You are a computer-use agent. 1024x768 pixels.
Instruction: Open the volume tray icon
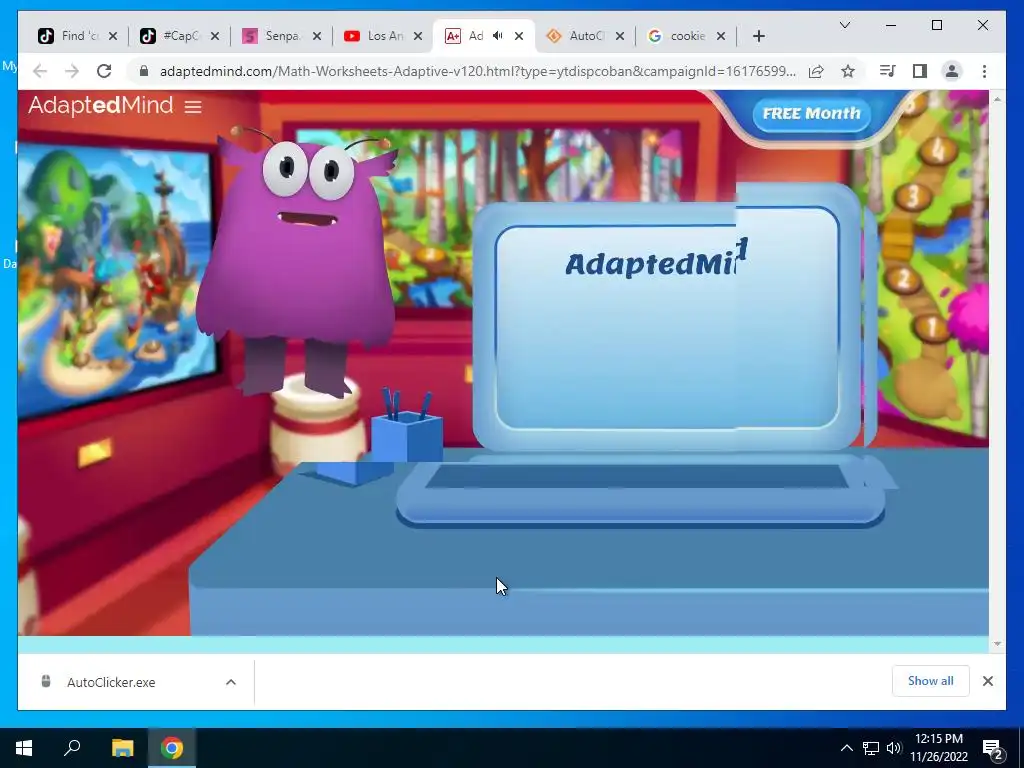coord(893,748)
